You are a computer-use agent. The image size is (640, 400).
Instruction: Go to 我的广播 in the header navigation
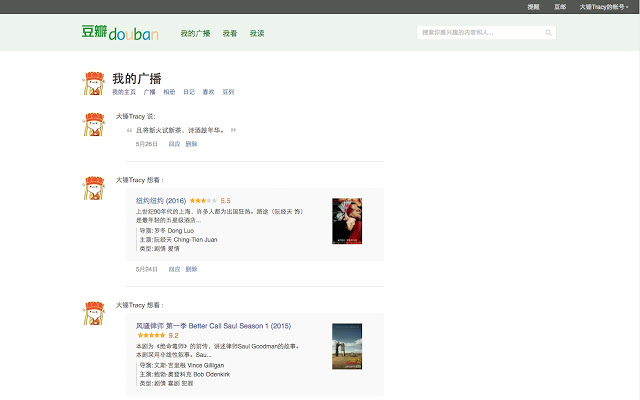(195, 33)
